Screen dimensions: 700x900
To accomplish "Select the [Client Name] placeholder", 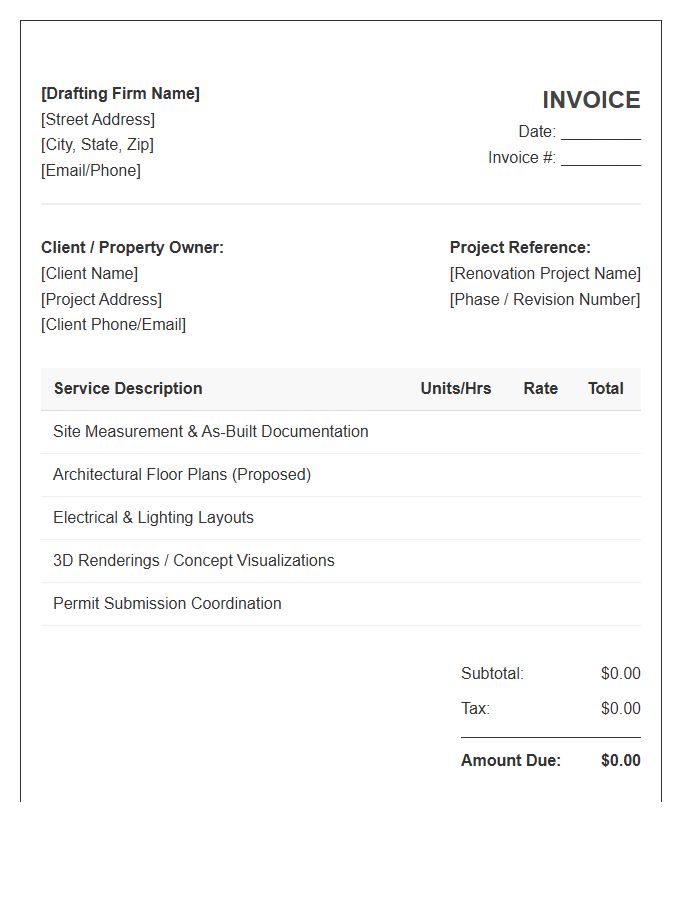I will (x=90, y=273).
